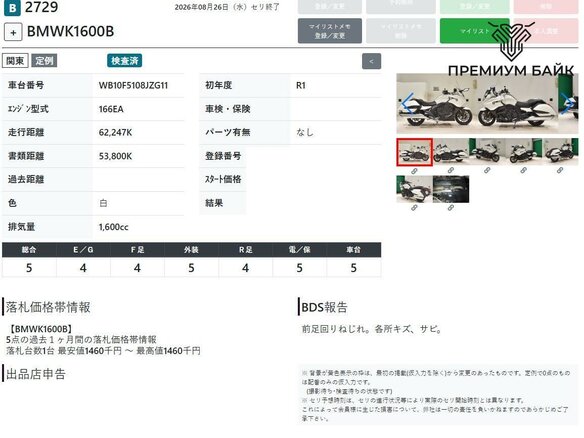Select the rear-view thumbnail in the lower row

415,189
